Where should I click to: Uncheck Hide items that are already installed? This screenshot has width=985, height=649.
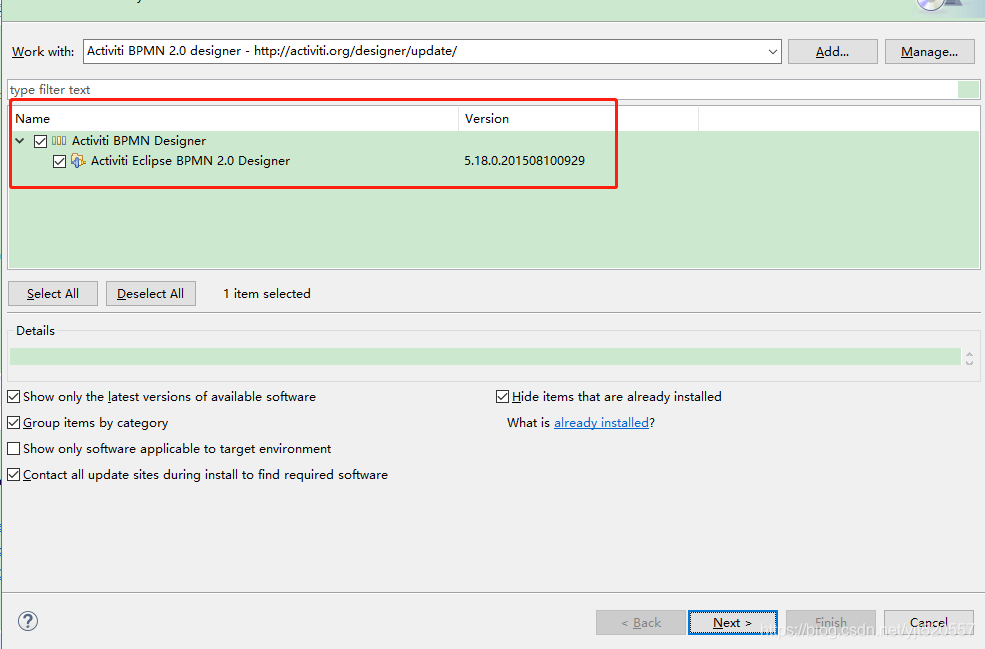tap(502, 396)
